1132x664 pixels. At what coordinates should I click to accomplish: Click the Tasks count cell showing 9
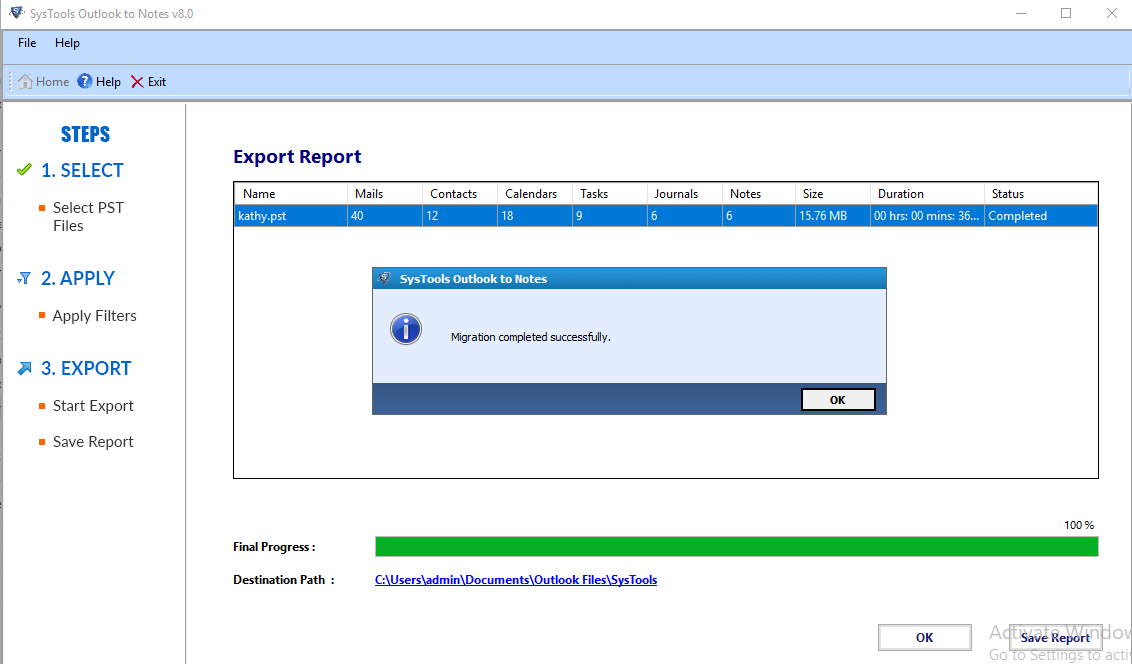pyautogui.click(x=609, y=216)
